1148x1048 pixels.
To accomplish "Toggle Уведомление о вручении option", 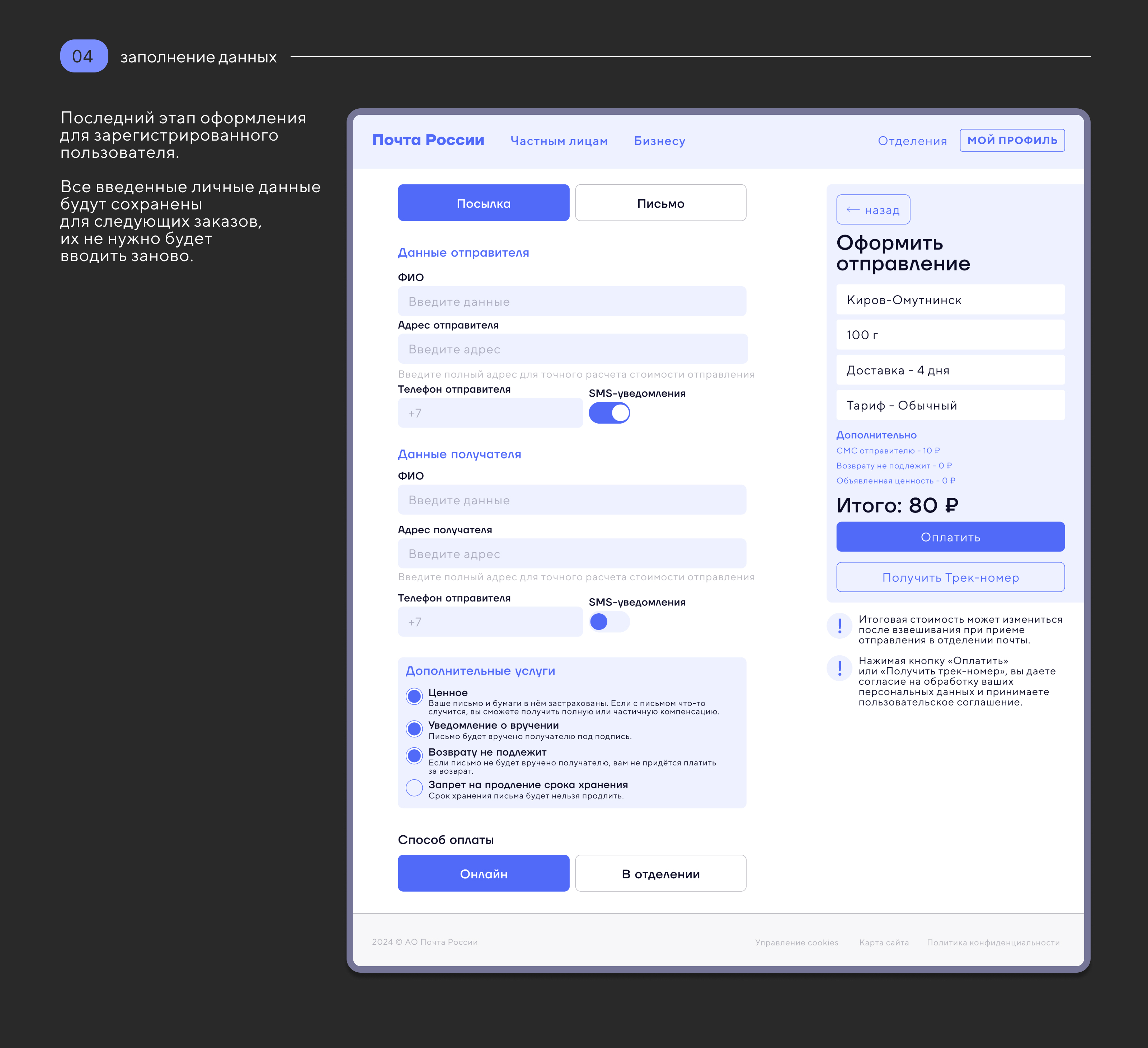I will pos(414,728).
